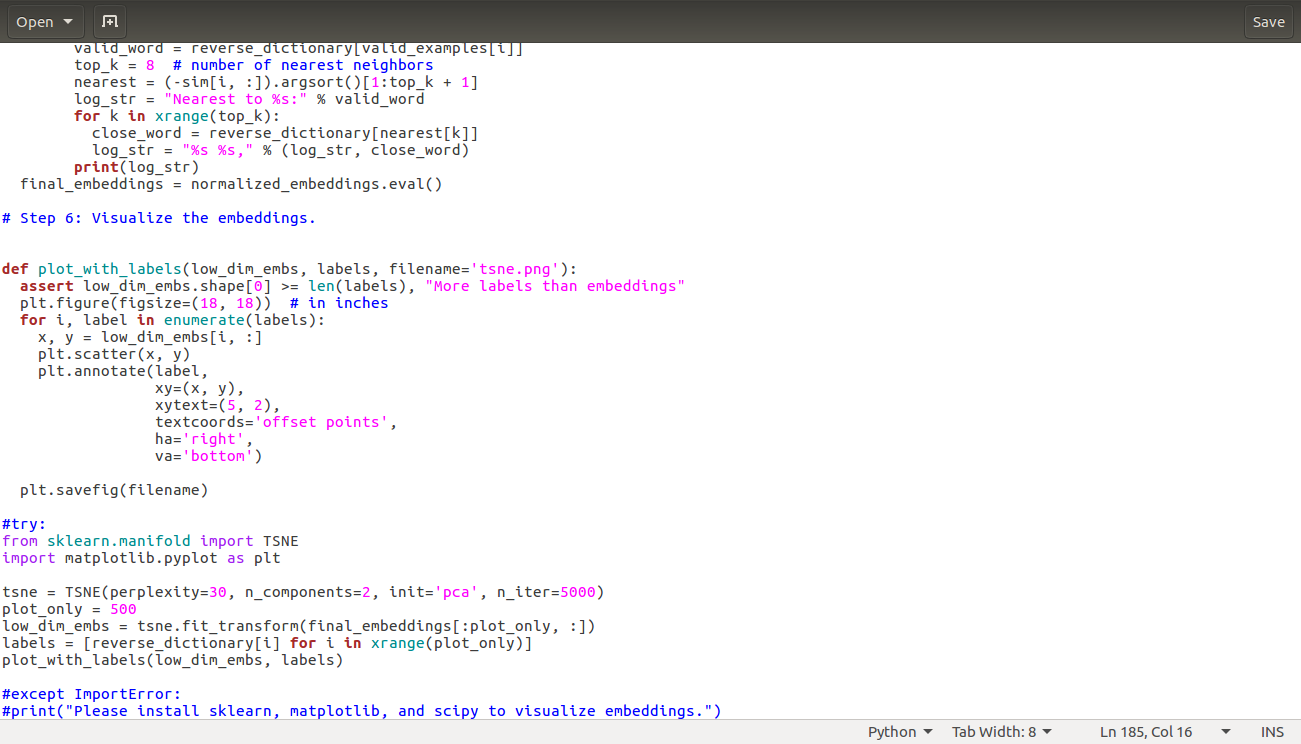Open the Python language selector in the status bar

point(900,732)
